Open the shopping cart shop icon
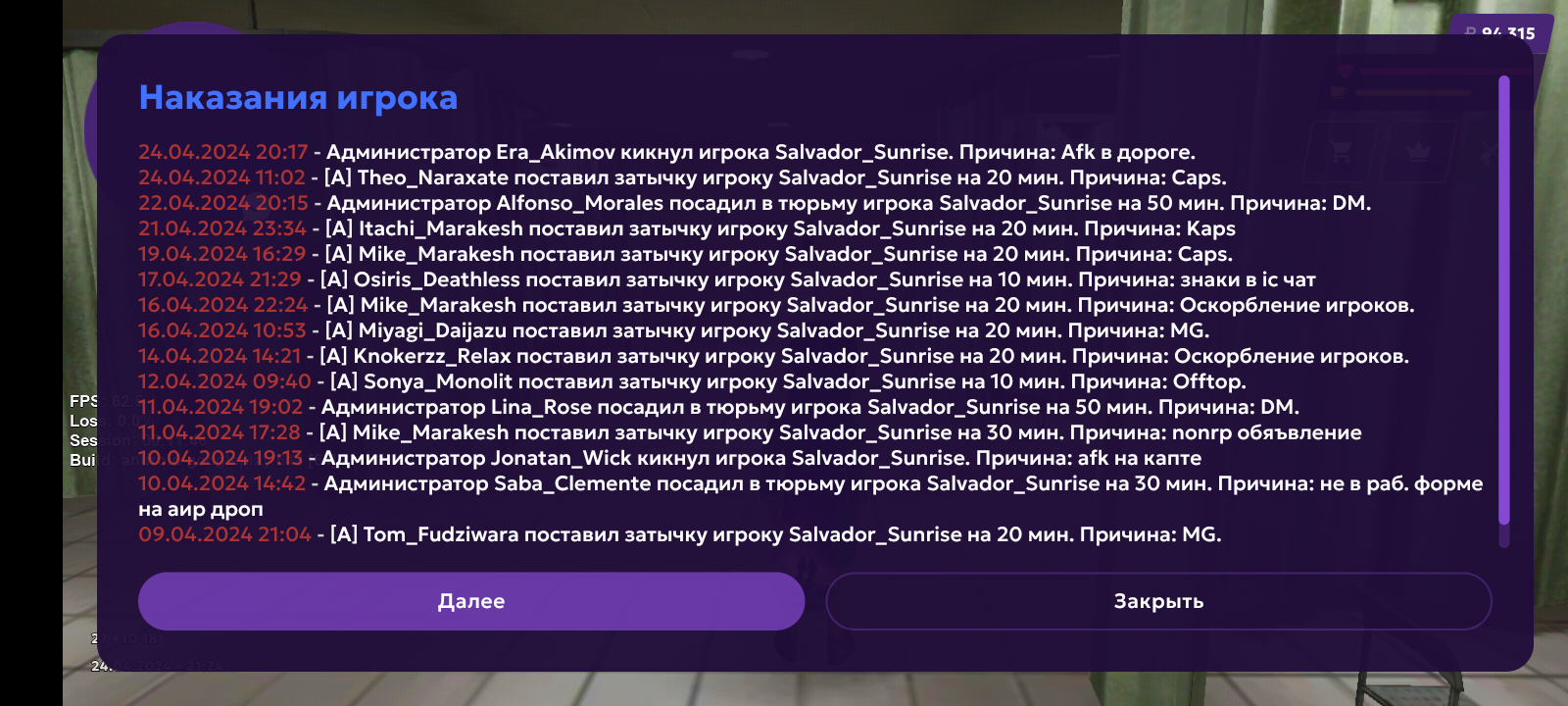 click(x=1339, y=151)
